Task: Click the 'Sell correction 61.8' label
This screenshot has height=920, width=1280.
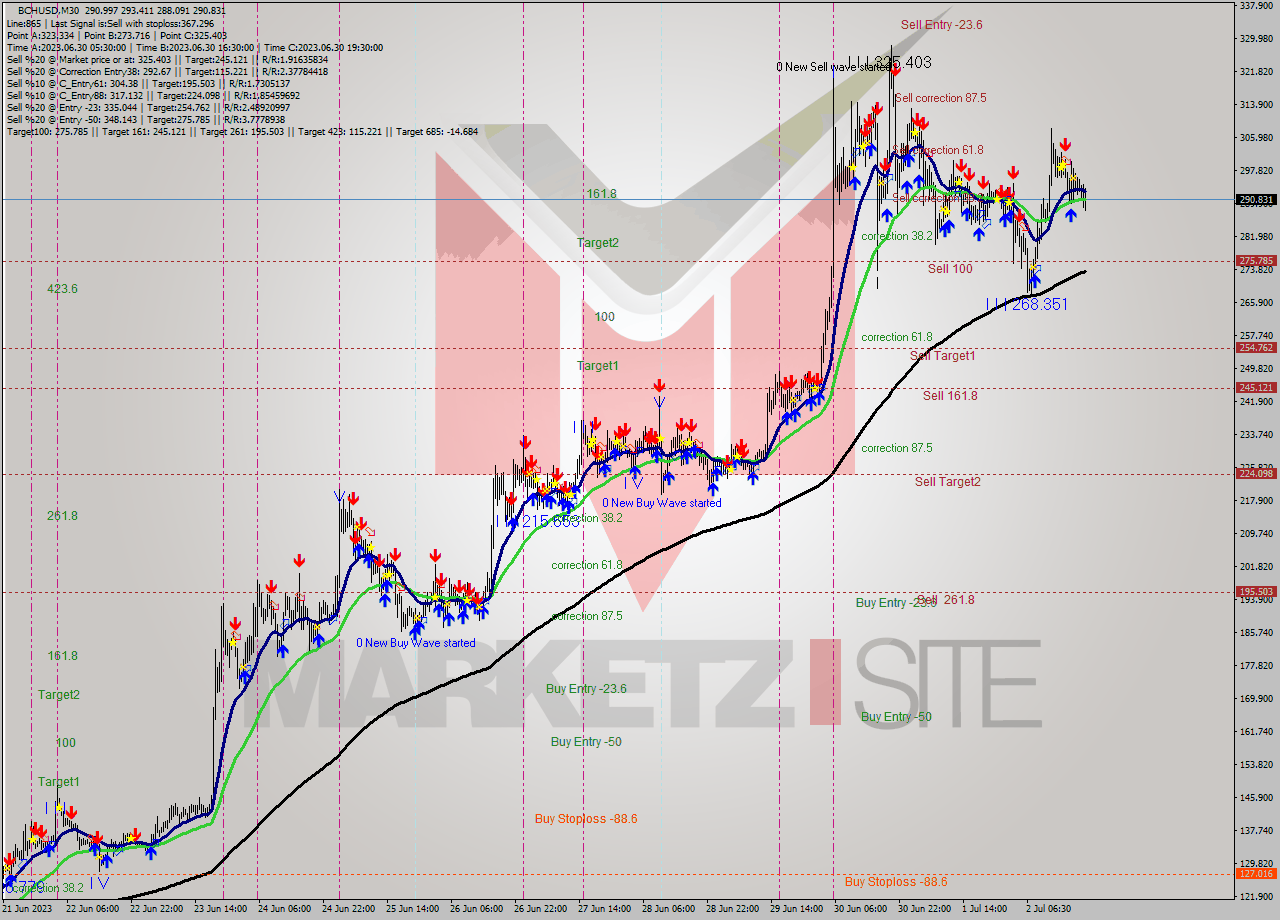Action: (940, 150)
